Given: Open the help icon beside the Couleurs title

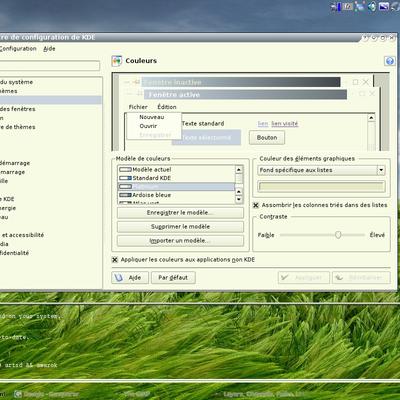Looking at the screenshot, I should coord(389,61).
